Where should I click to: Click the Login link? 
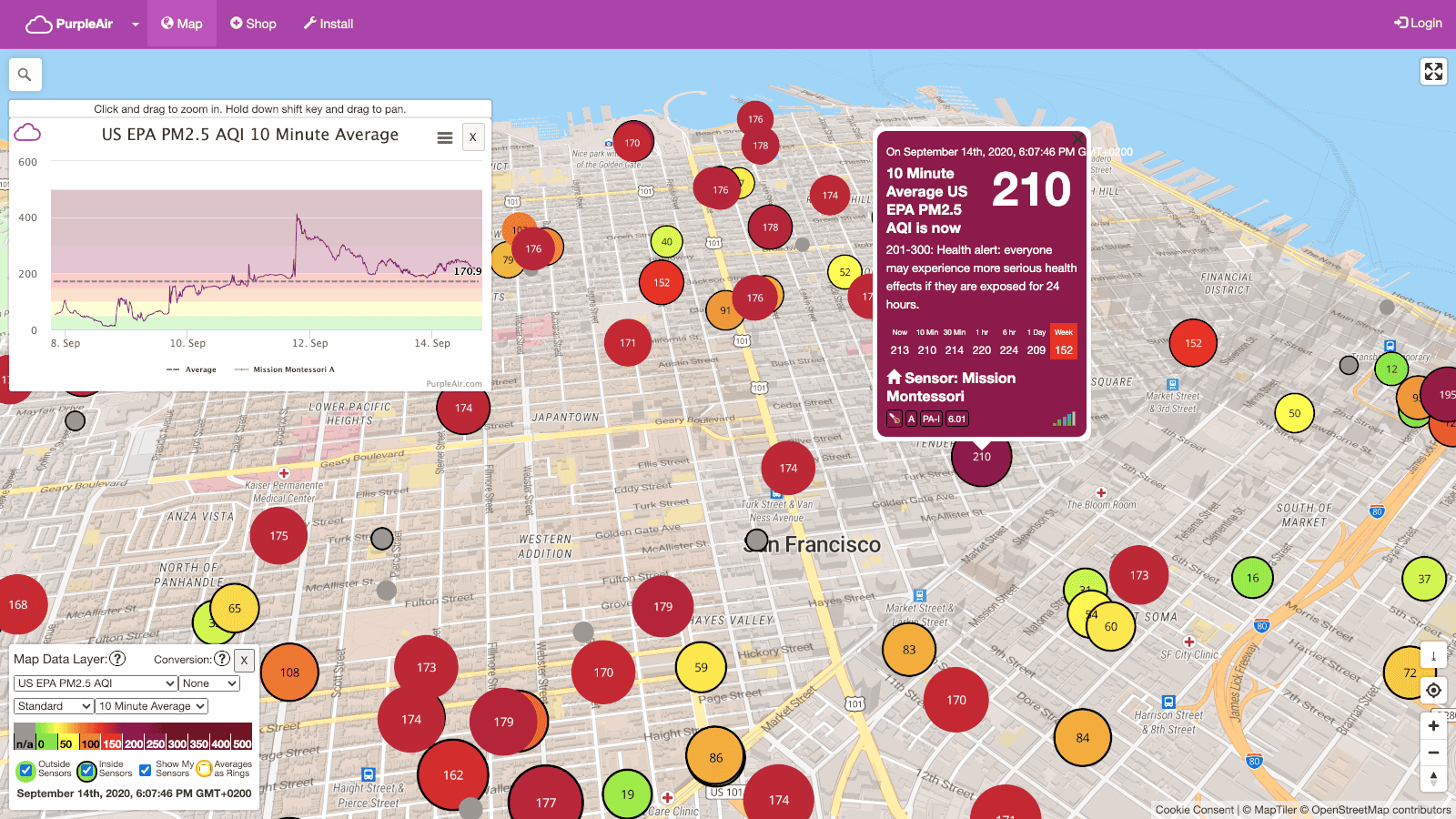pos(1417,24)
